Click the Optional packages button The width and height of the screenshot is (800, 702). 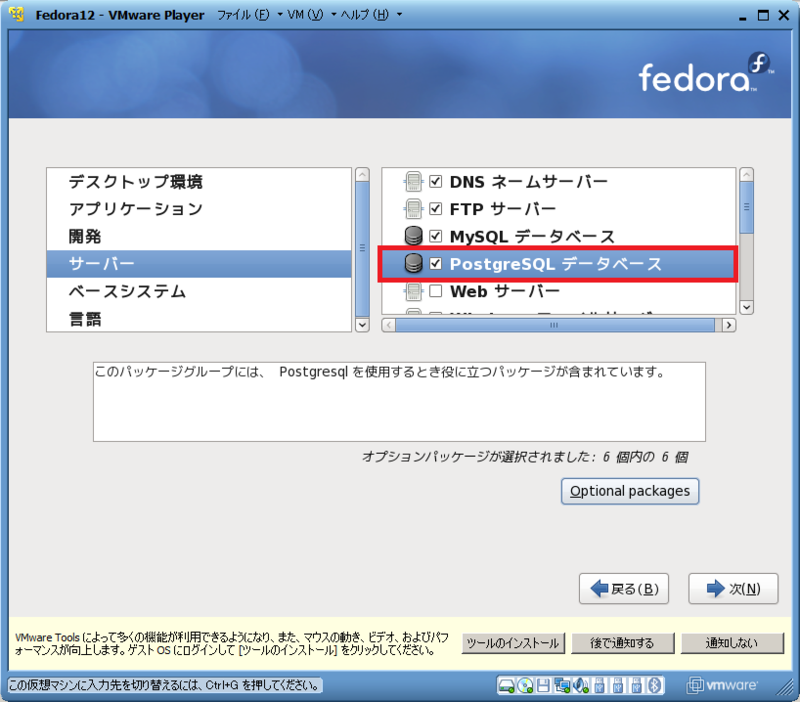pyautogui.click(x=629, y=491)
